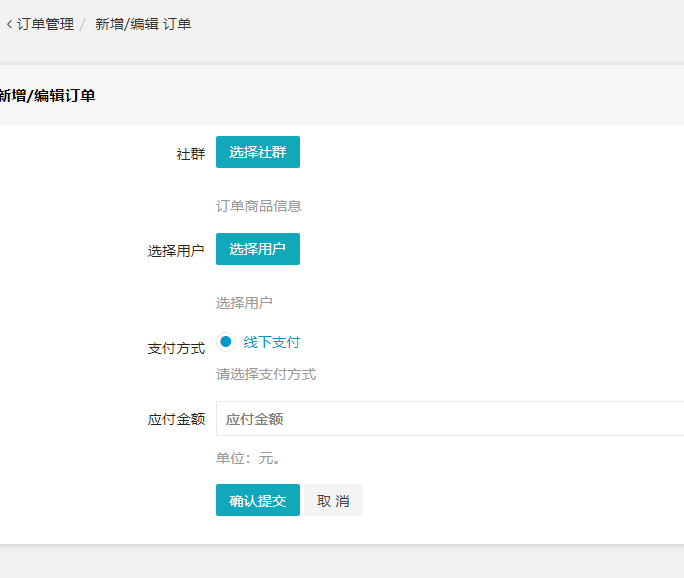Submit the order with 确认提交
Screen dimensions: 684x578
click(x=258, y=500)
